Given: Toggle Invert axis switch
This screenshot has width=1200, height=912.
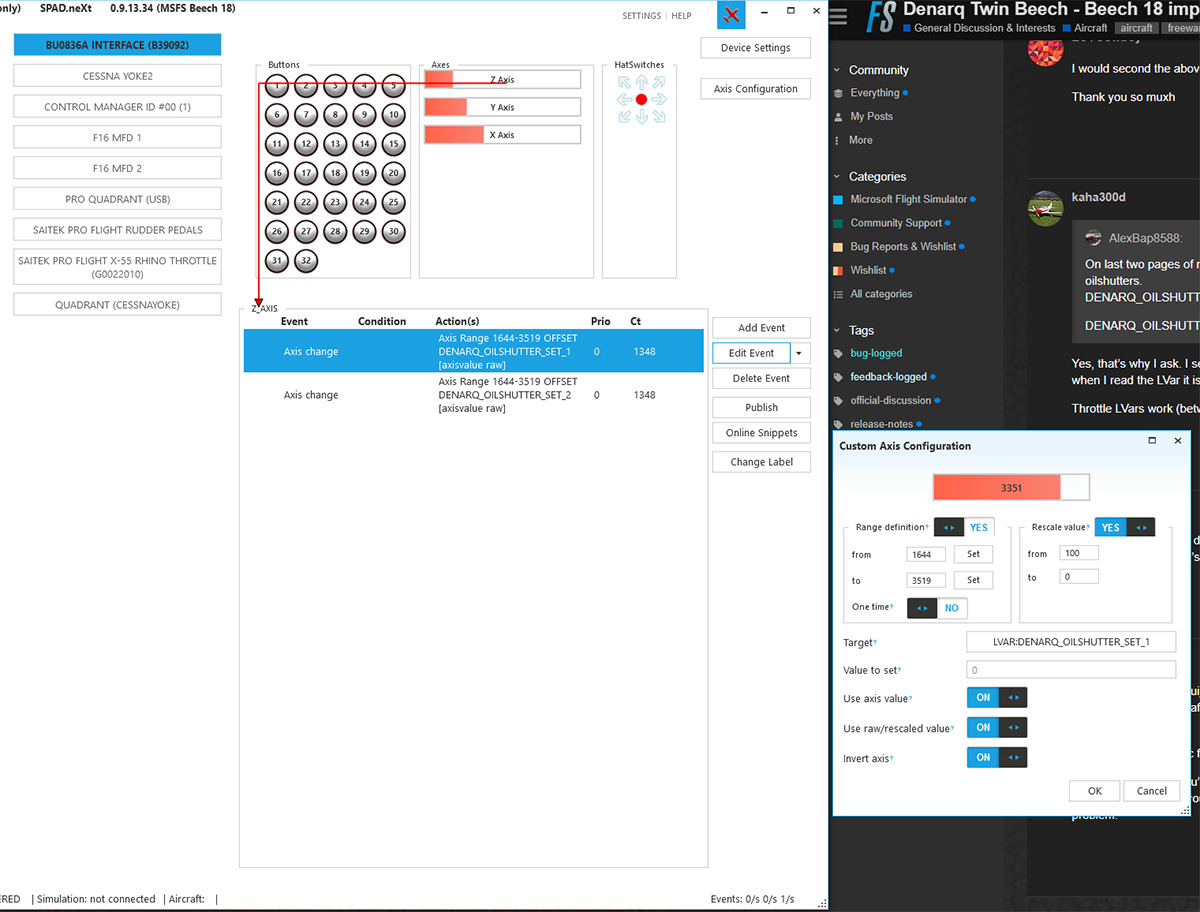Looking at the screenshot, I should [997, 757].
